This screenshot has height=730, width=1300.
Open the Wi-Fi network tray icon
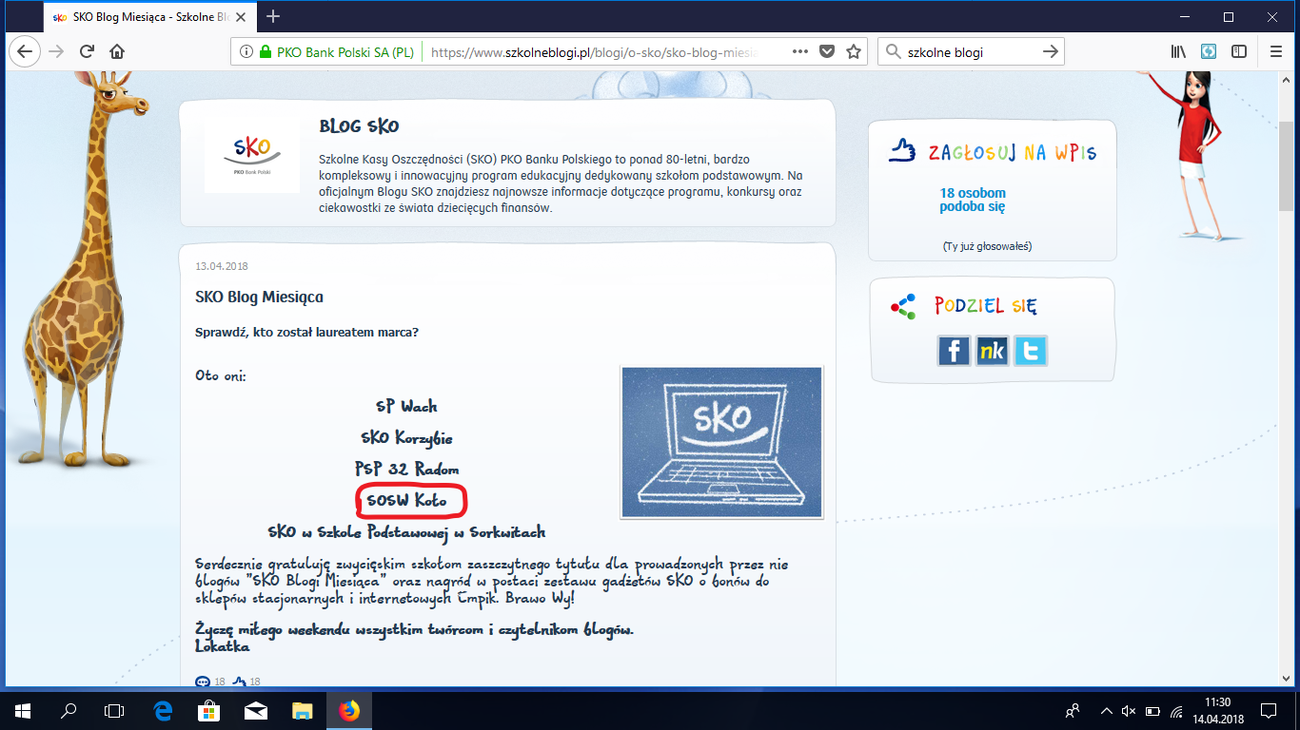pos(1175,711)
